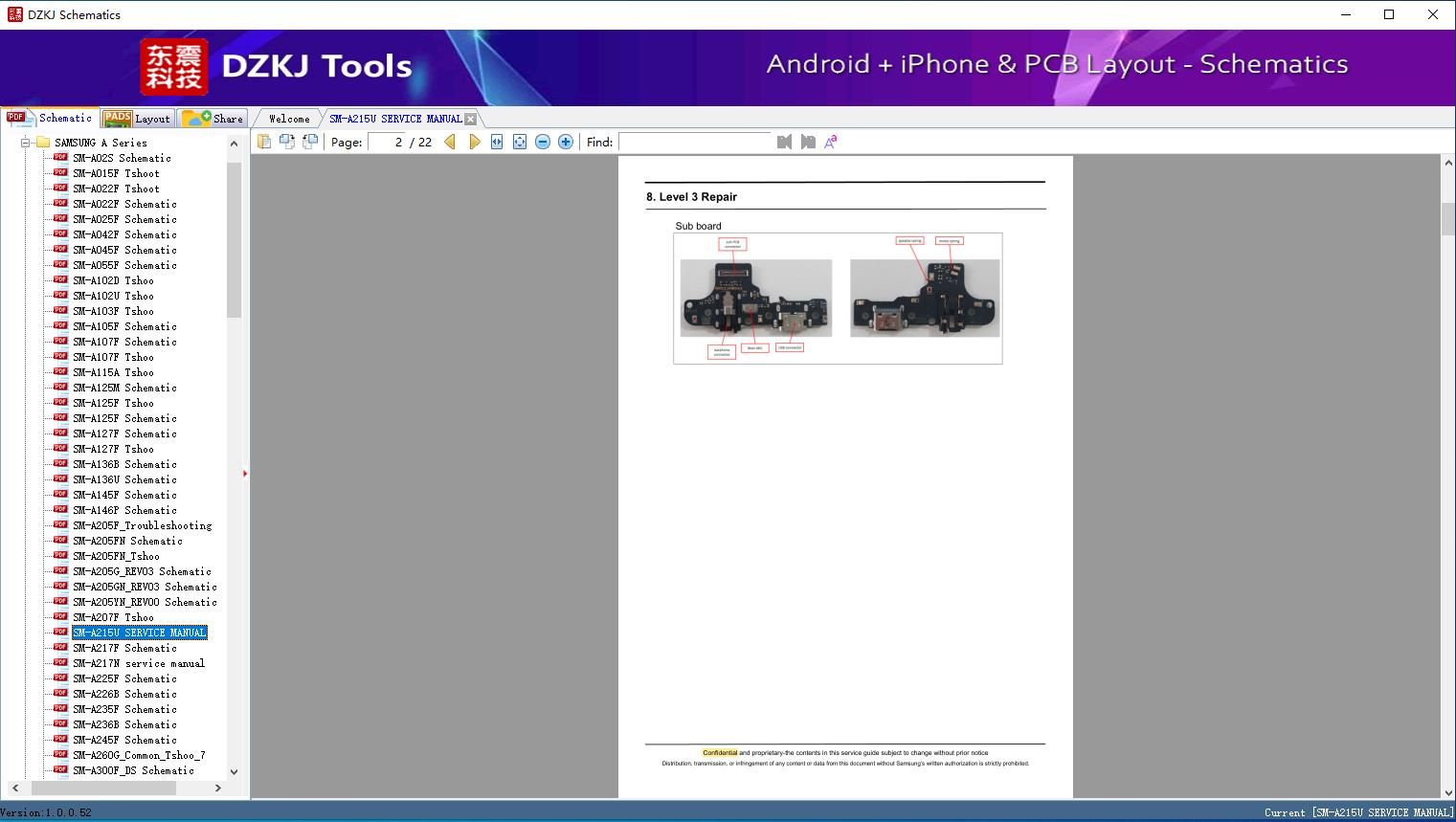This screenshot has height=822, width=1456.
Task: Click the sub board back photo
Action: 925,298
